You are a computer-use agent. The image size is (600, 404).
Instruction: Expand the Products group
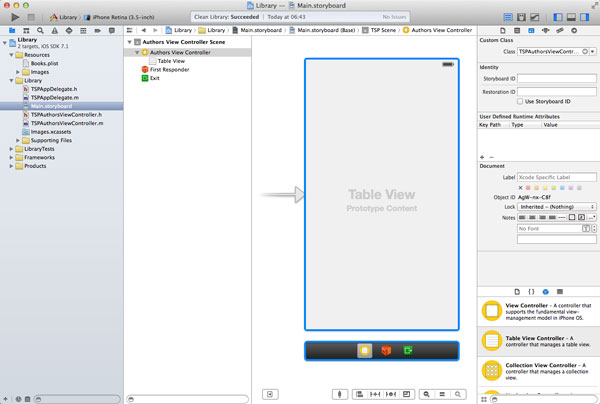11,166
